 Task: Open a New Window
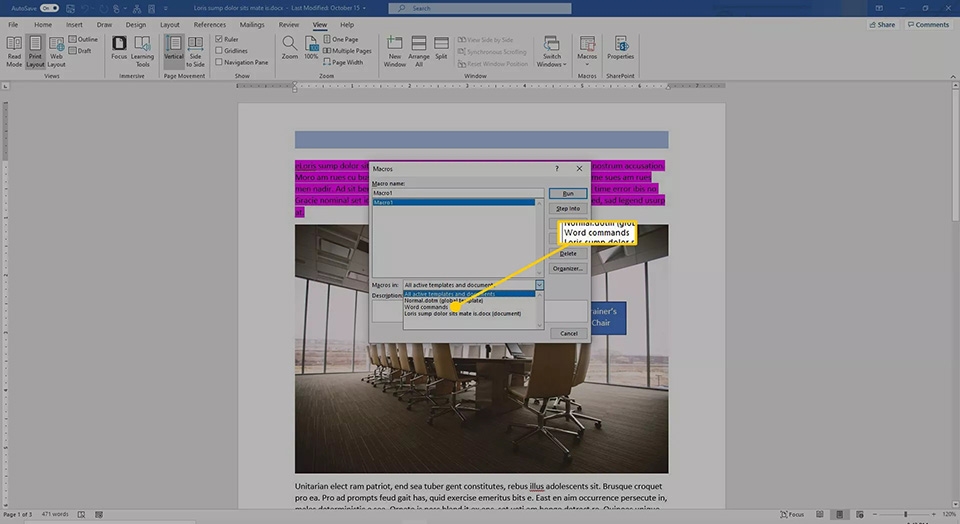[x=394, y=51]
